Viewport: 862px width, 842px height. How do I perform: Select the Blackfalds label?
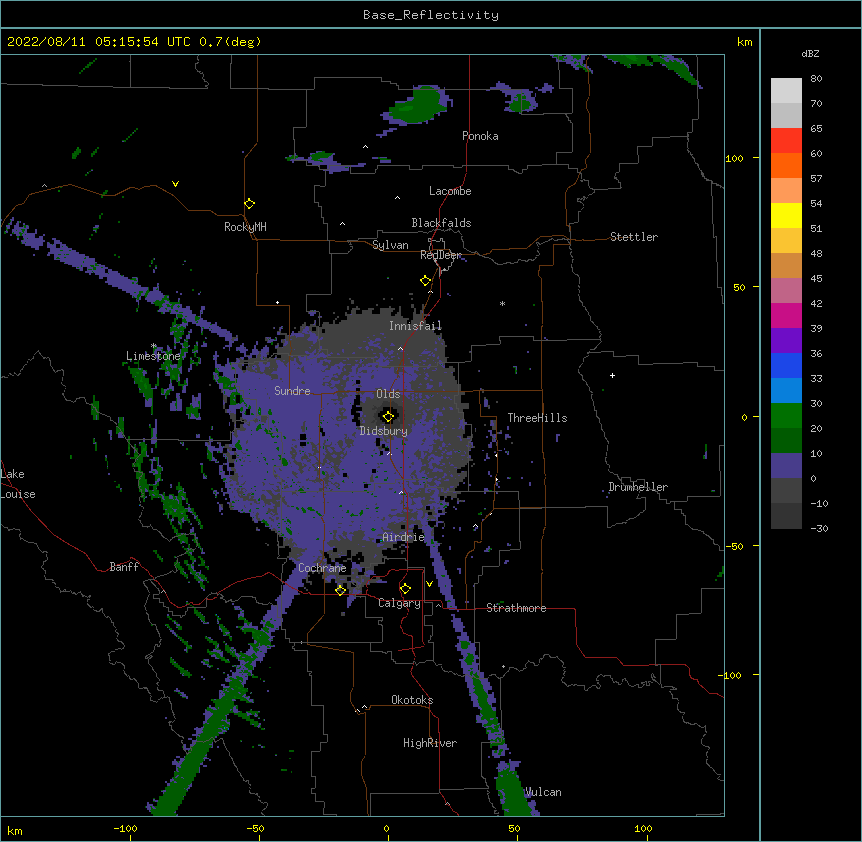tap(441, 223)
